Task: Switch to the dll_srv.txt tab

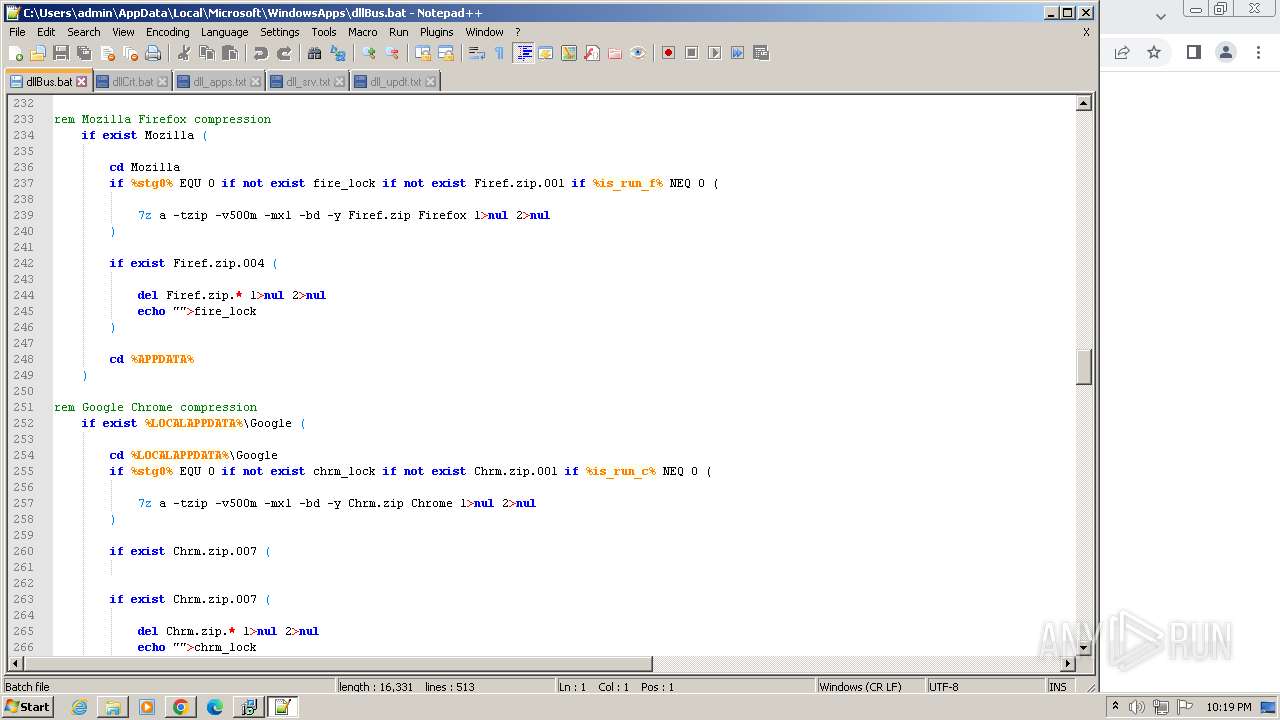Action: pos(308,81)
